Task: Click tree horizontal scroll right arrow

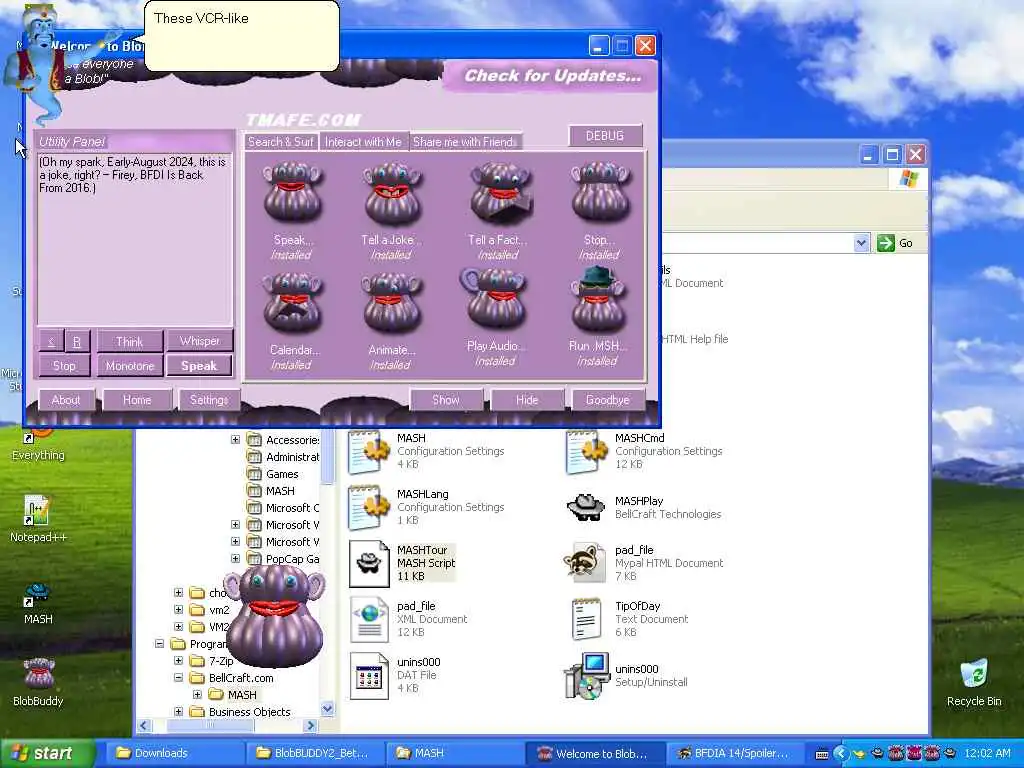Action: point(311,725)
